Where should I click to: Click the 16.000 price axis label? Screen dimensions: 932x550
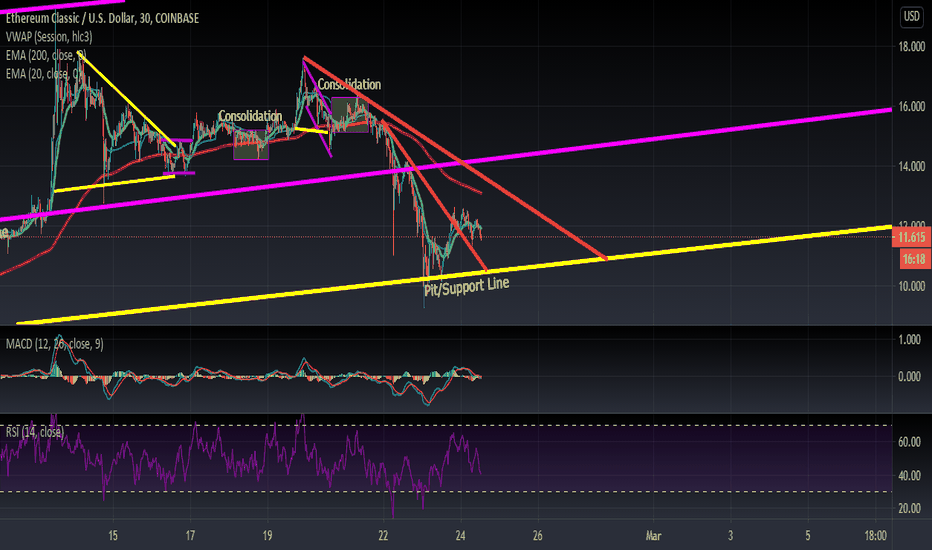[912, 107]
